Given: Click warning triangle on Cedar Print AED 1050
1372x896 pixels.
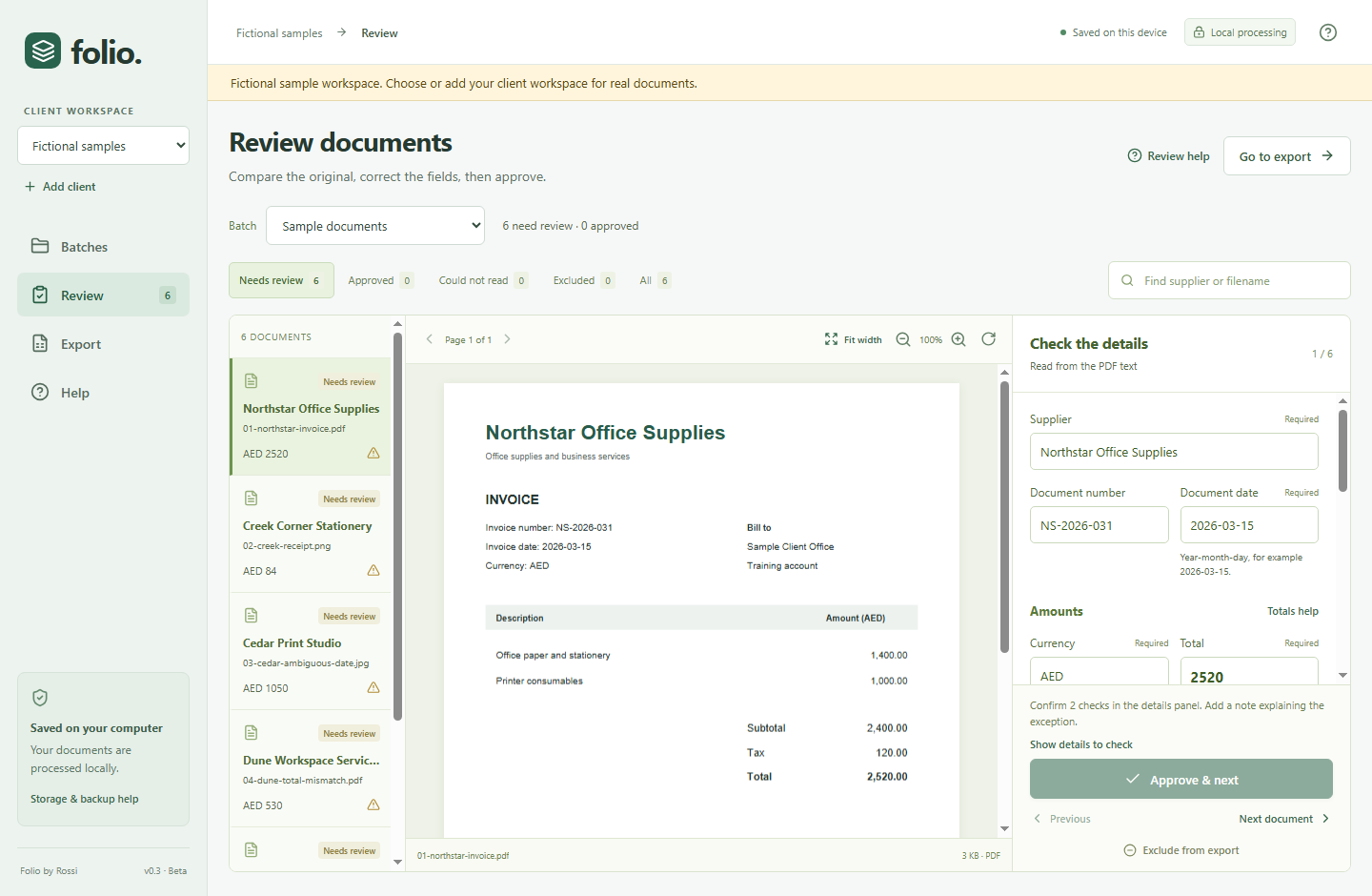Looking at the screenshot, I should pyautogui.click(x=373, y=687).
